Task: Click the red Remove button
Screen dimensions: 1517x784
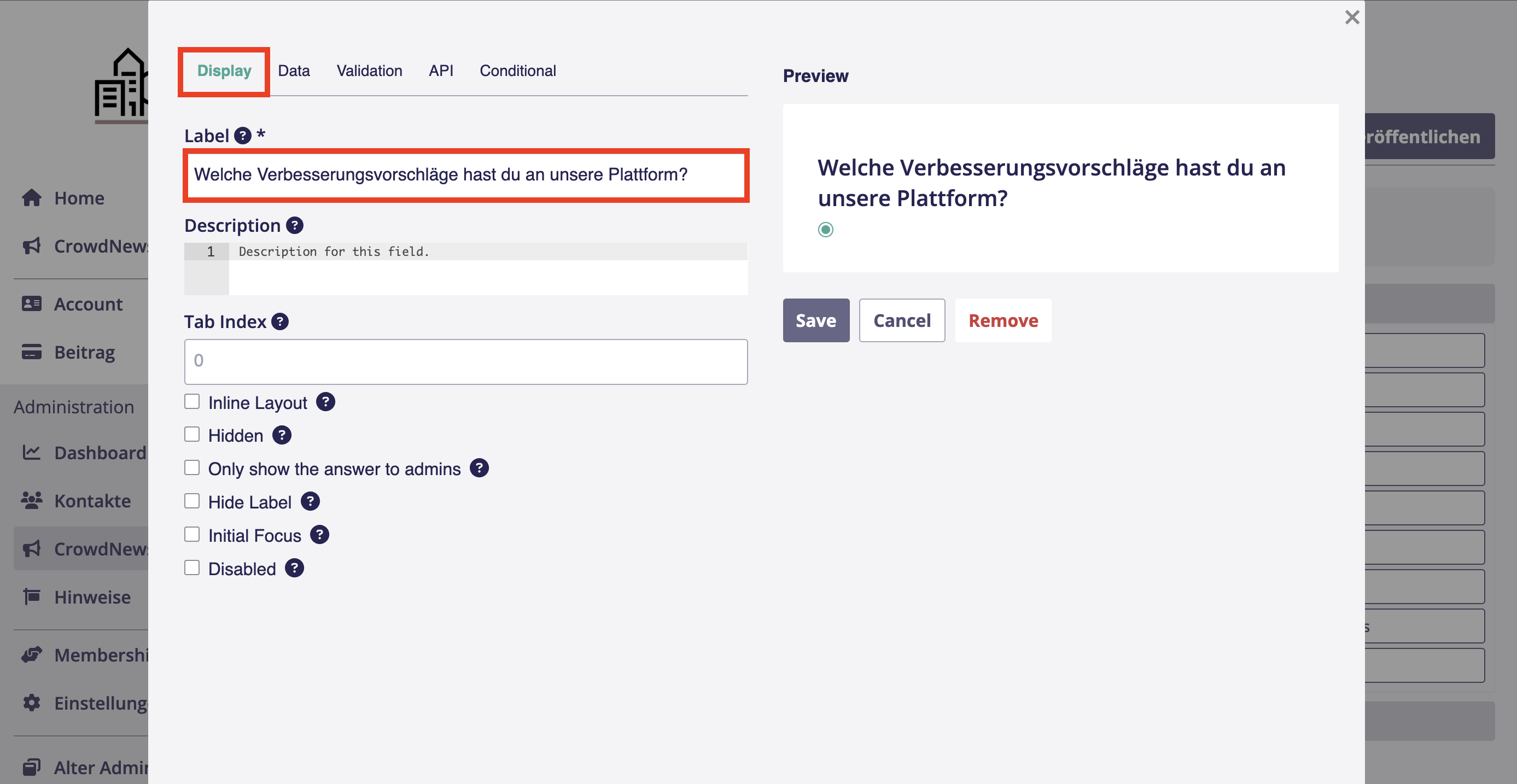Action: click(1003, 320)
